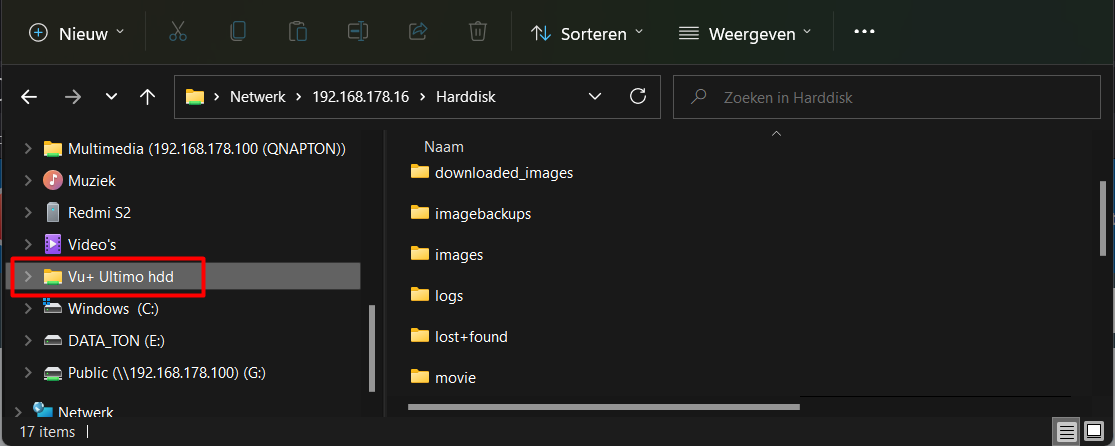Click 192.168.178.16 in address breadcrumb
Viewport: 1115px width, 446px height.
coord(361,97)
